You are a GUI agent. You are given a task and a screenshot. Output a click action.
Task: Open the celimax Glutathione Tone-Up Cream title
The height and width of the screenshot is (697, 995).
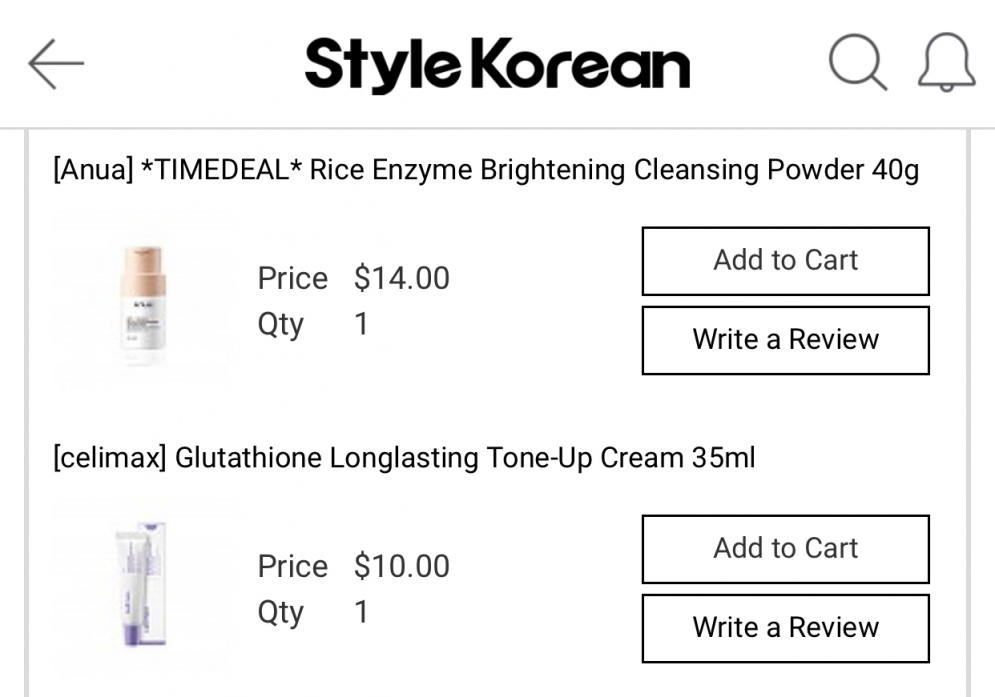pyautogui.click(x=404, y=458)
